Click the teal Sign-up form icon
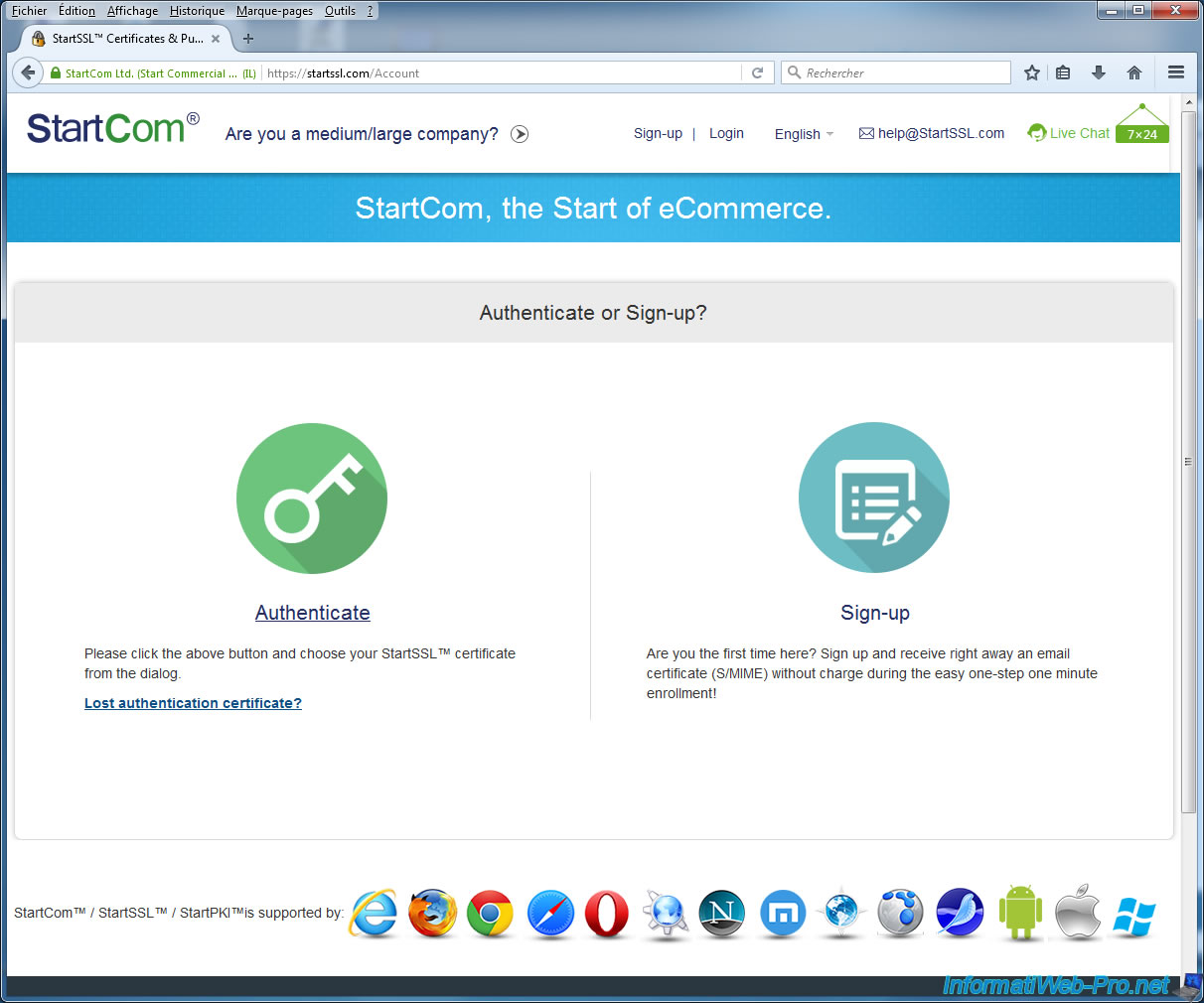This screenshot has width=1204, height=1003. tap(874, 498)
